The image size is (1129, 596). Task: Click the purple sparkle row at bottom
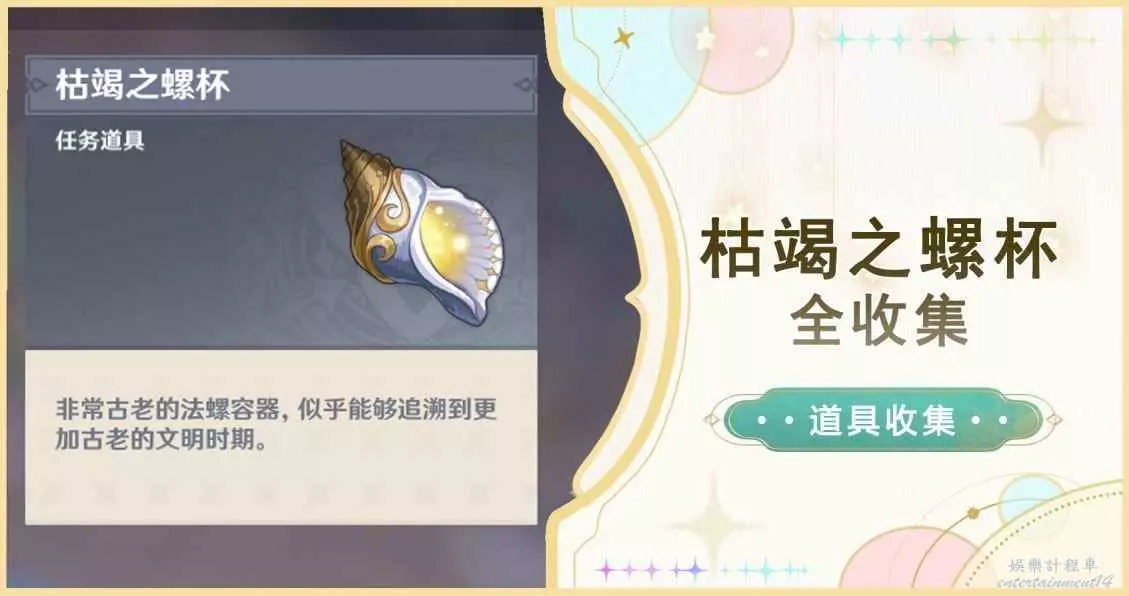(x=650, y=570)
